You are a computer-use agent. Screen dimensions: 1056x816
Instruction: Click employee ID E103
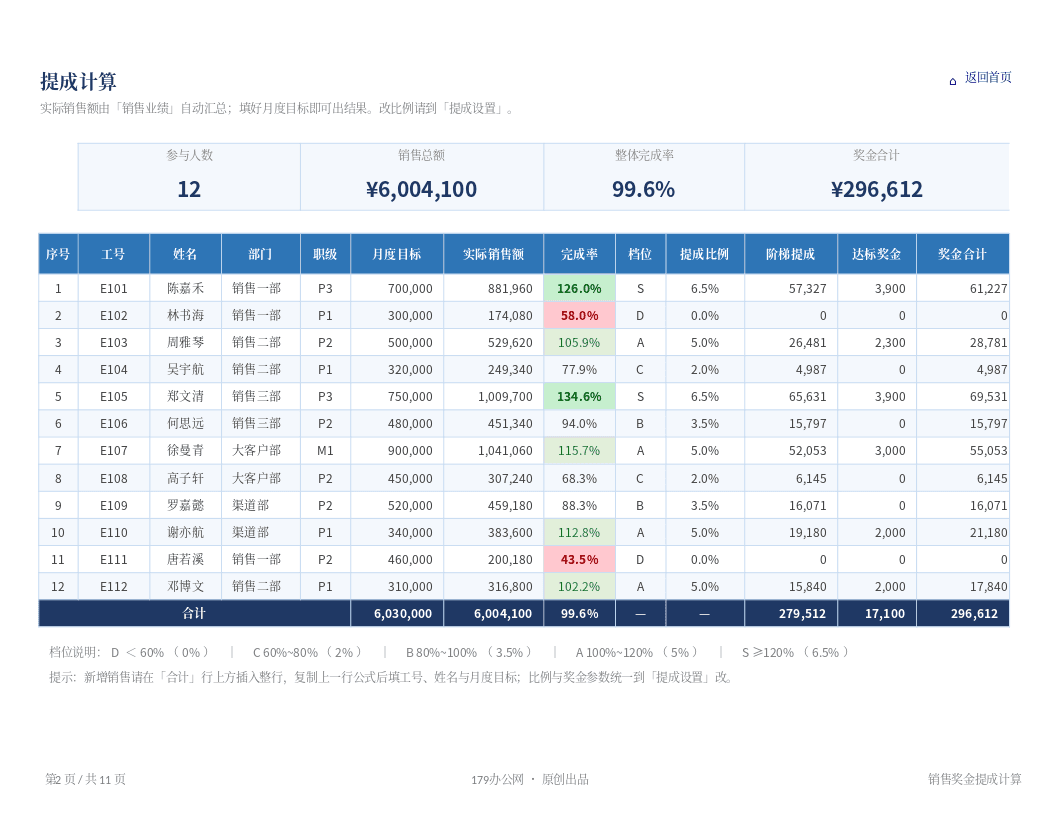(114, 342)
